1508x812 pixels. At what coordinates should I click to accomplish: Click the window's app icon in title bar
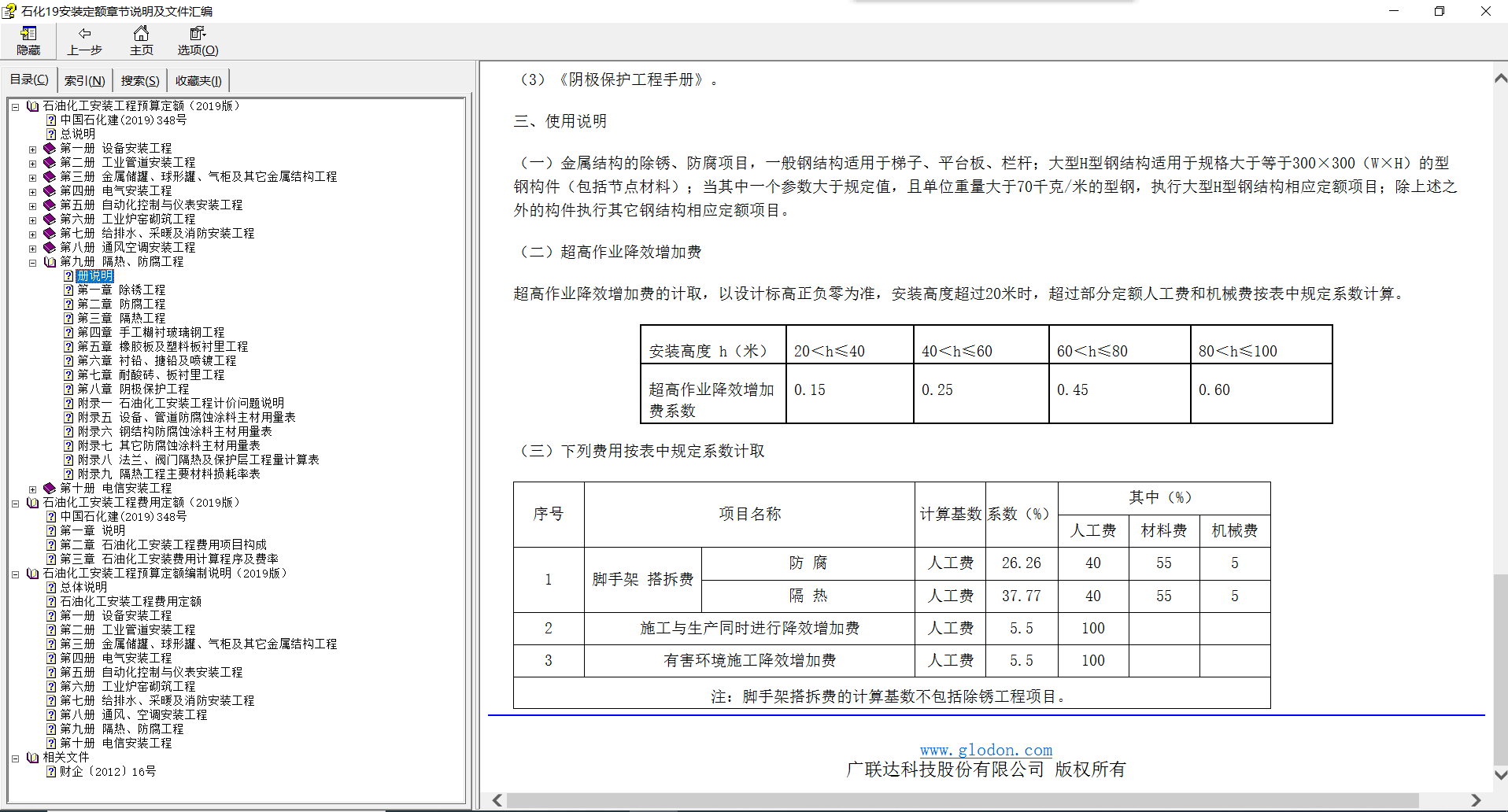9,11
